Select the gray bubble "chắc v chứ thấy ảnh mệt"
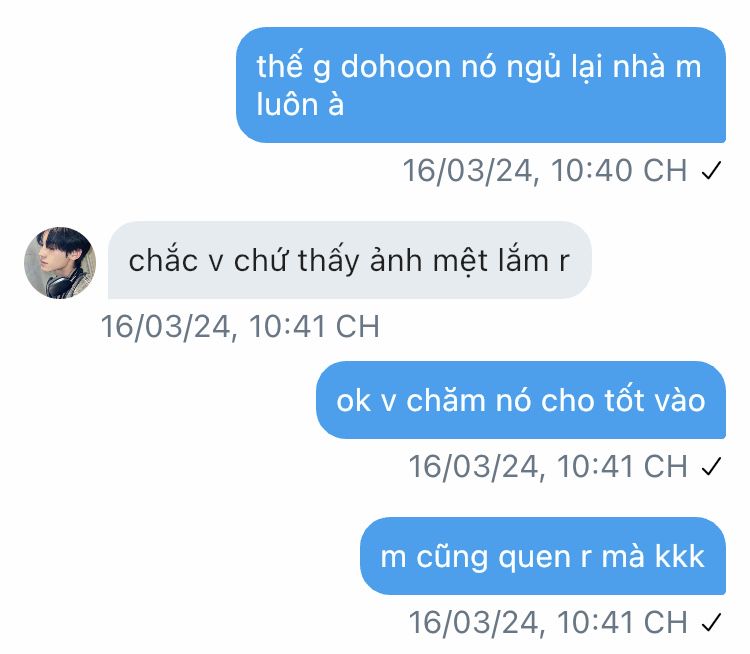Image resolution: width=750 pixels, height=654 pixels. [x=350, y=260]
